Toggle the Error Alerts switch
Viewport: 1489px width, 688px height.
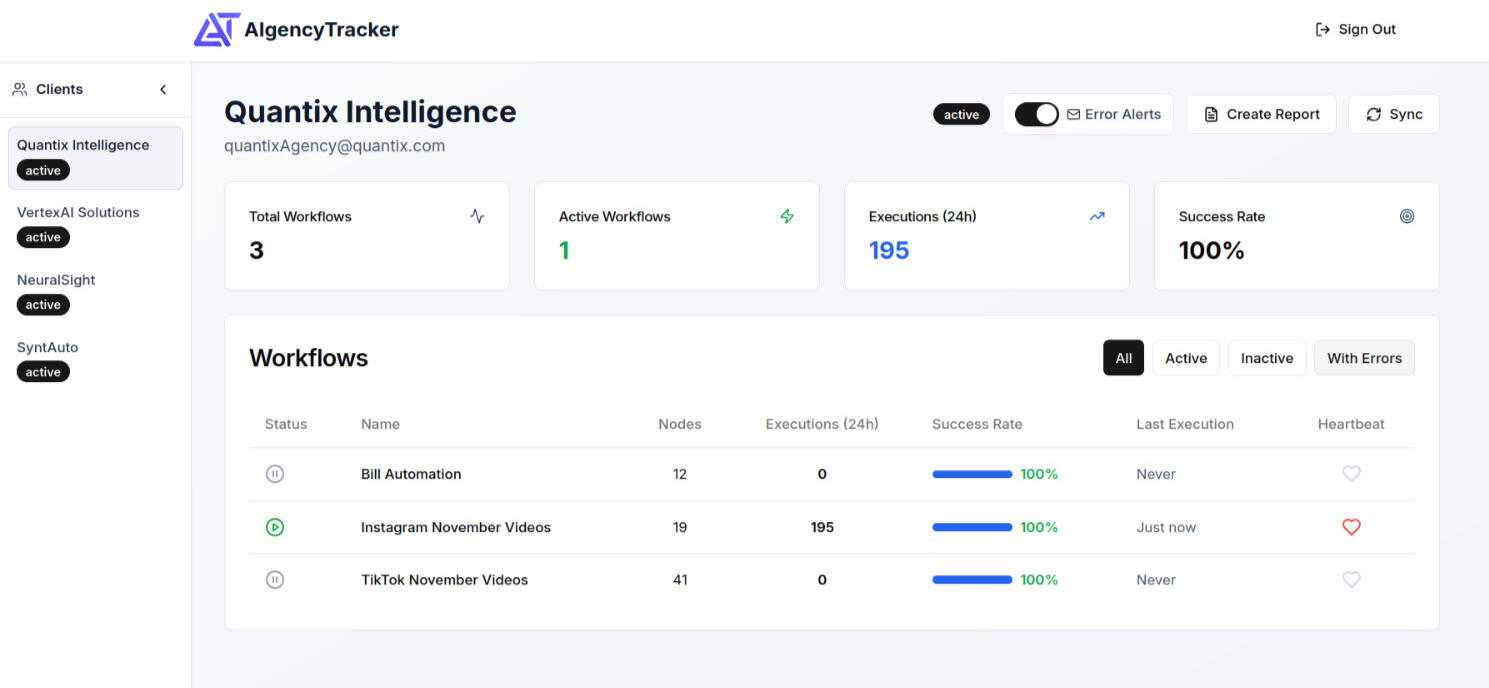[x=1037, y=113]
